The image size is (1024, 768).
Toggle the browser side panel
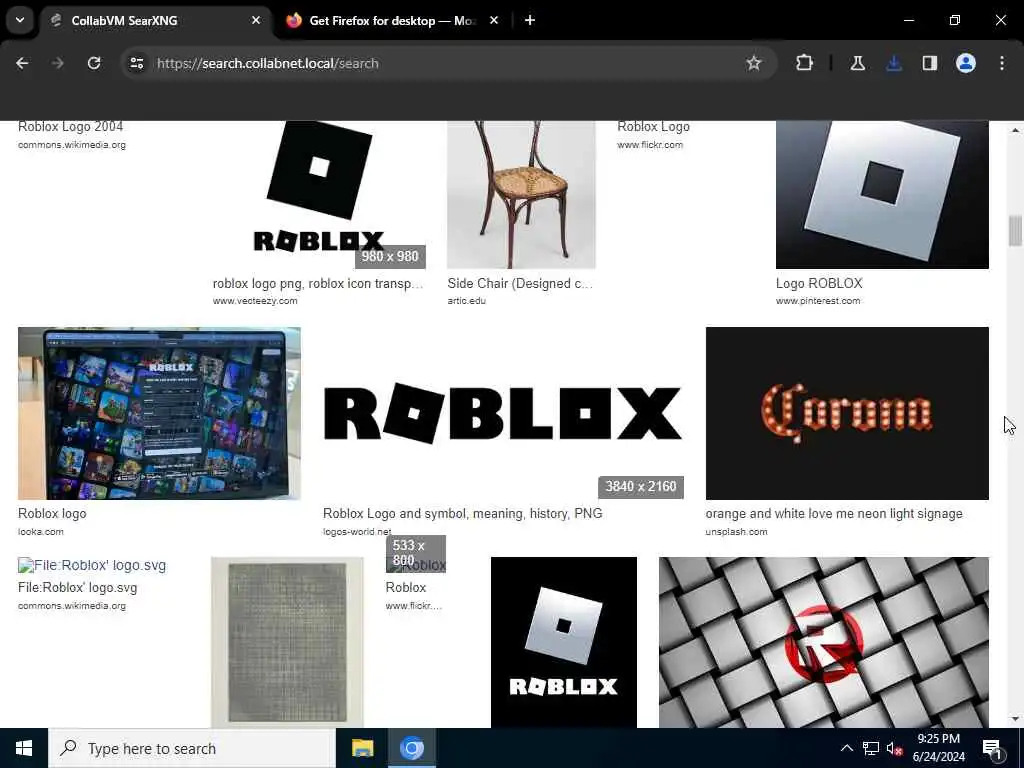click(930, 63)
